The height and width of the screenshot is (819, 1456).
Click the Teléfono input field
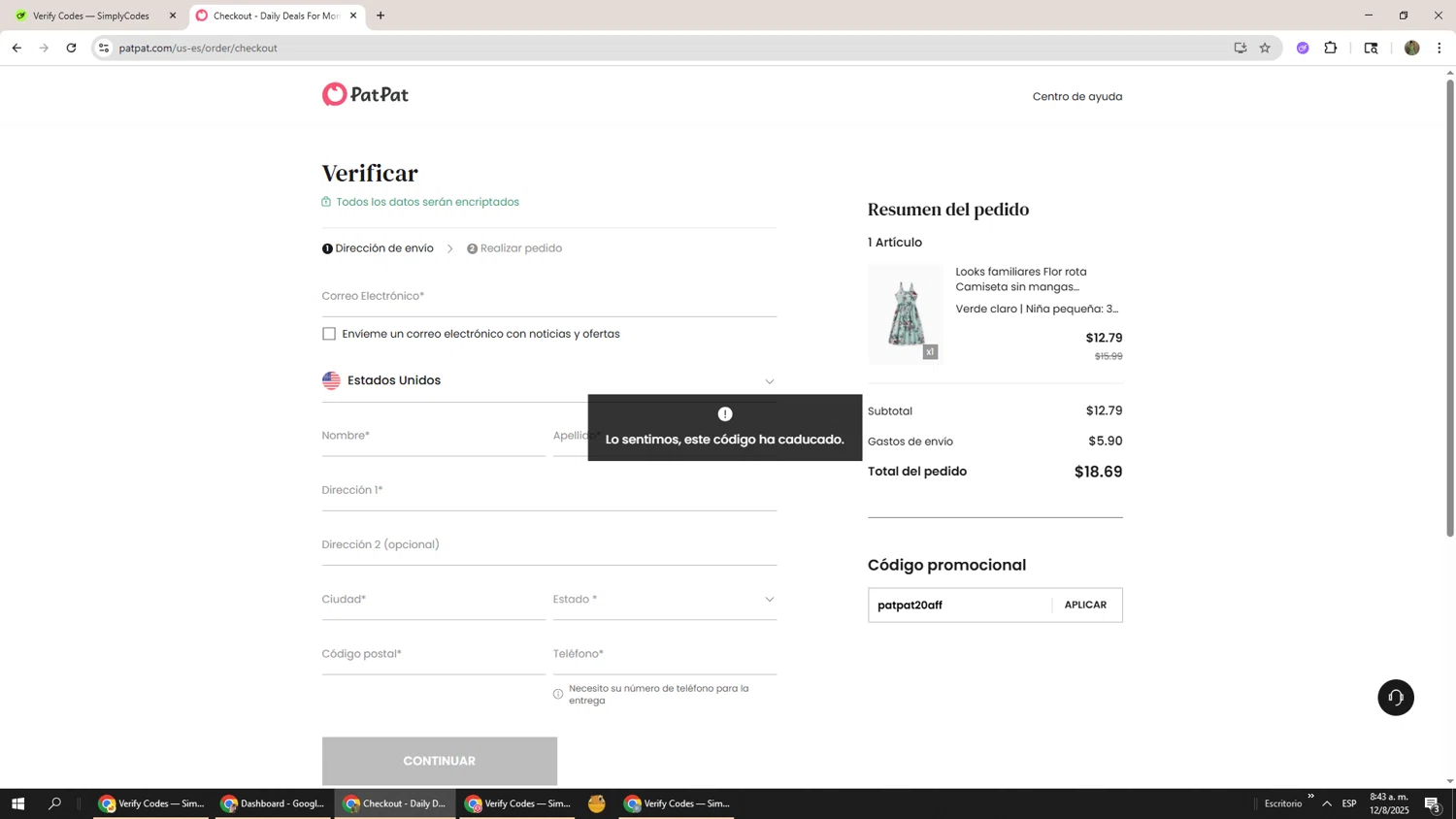[665, 654]
